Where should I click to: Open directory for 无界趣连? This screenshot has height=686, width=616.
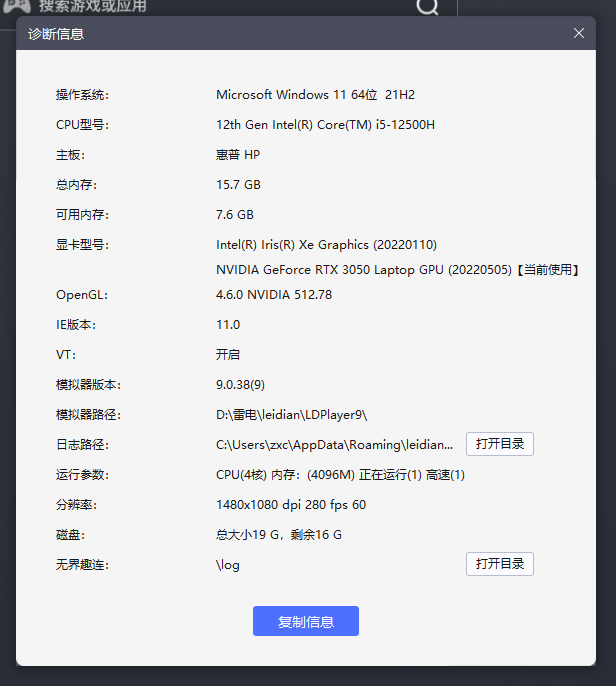(x=499, y=564)
